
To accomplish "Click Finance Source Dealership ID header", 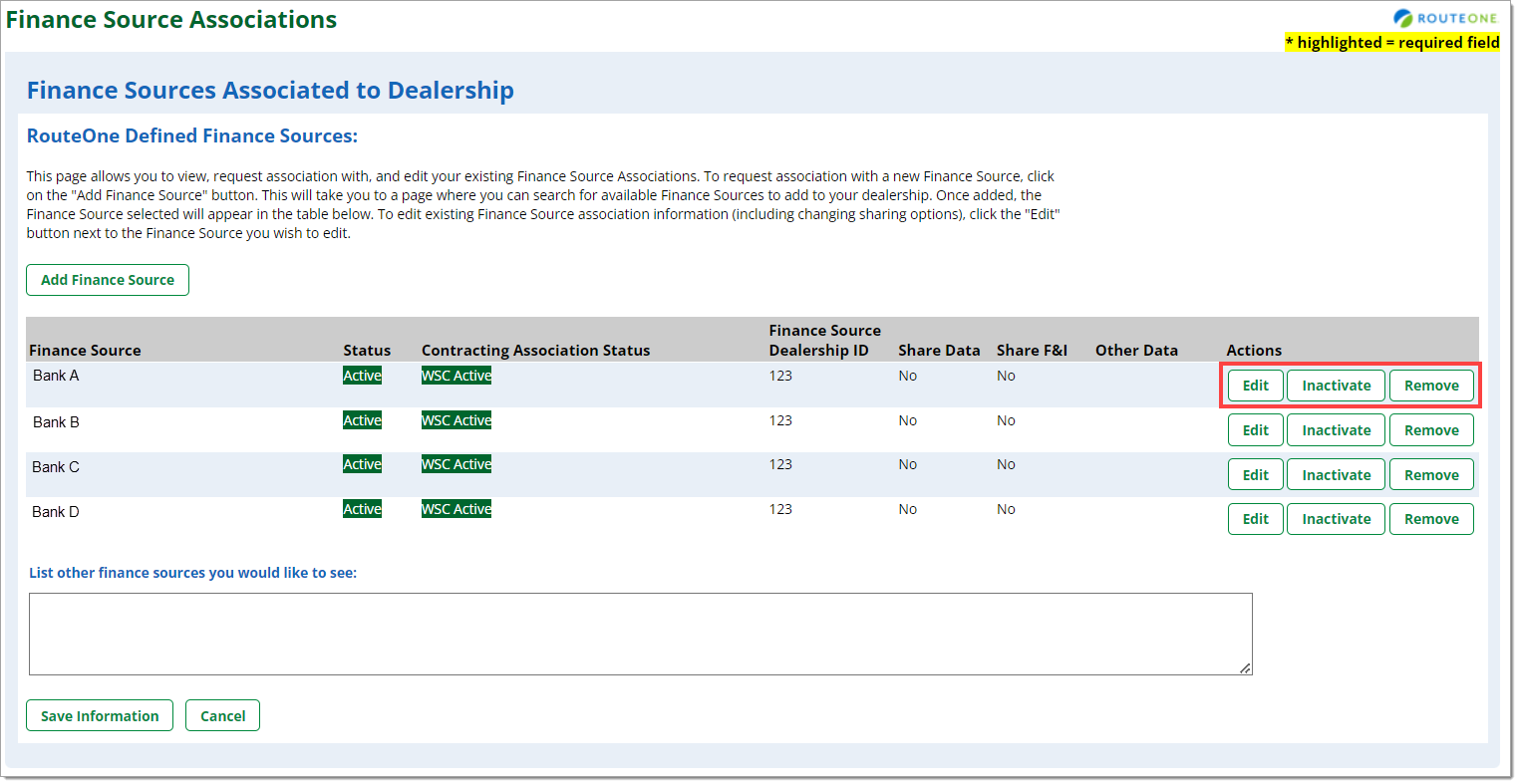I will (x=824, y=341).
